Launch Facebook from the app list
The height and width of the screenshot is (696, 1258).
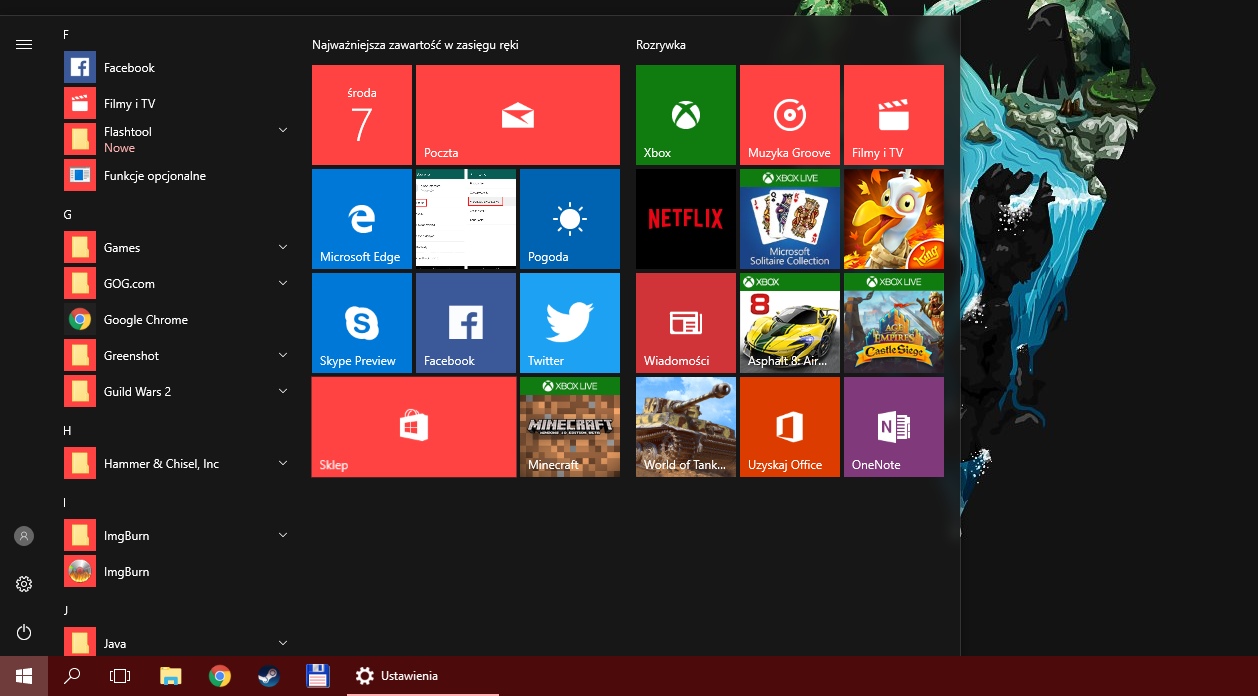[x=176, y=68]
